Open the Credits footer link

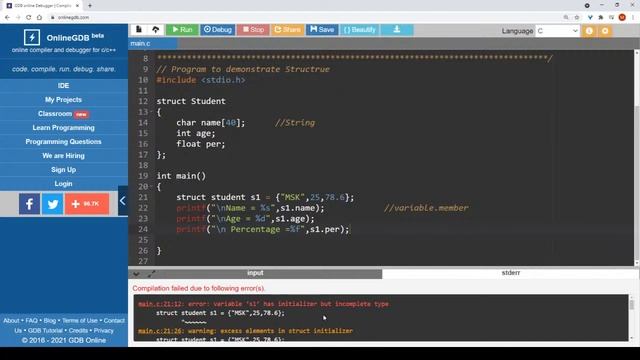pos(78,331)
